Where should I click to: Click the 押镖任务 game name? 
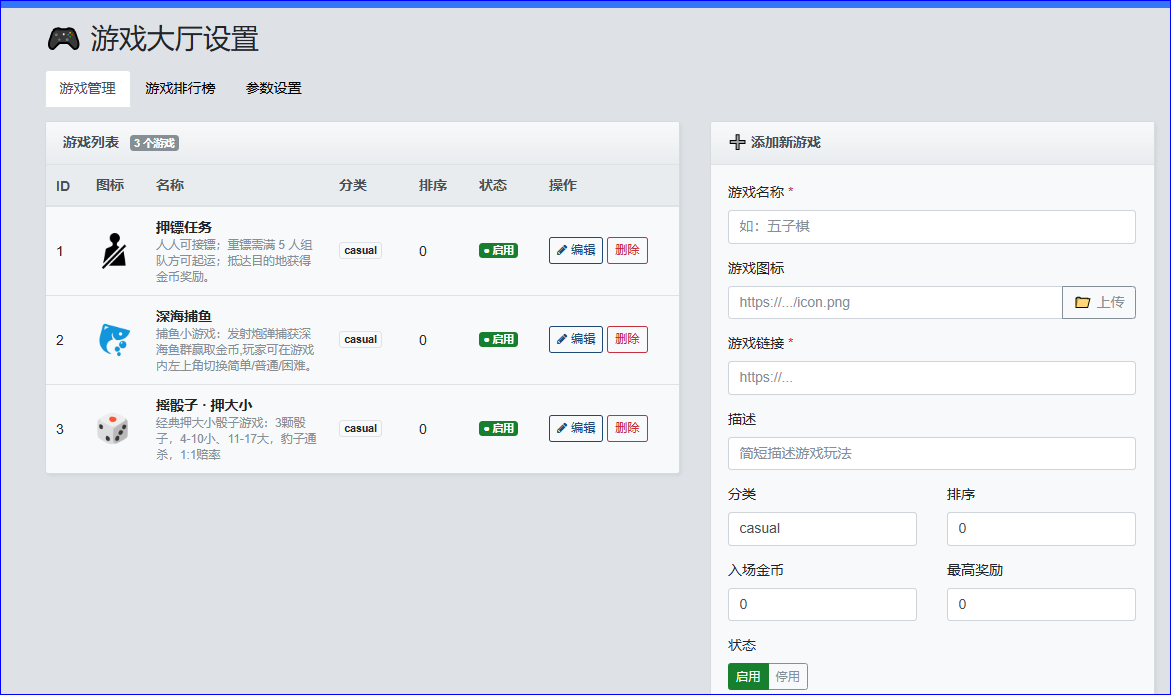[x=184, y=227]
